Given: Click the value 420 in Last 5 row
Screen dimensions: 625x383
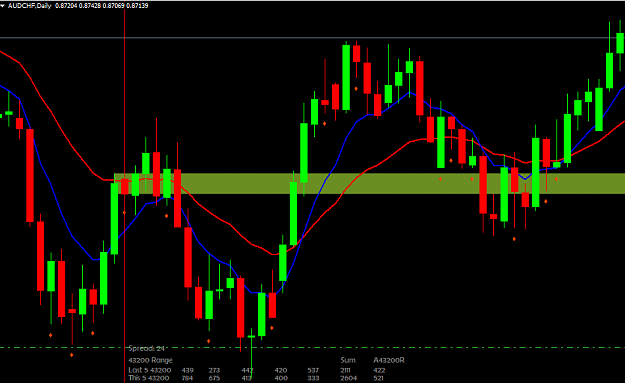Looking at the screenshot, I should coord(281,370).
